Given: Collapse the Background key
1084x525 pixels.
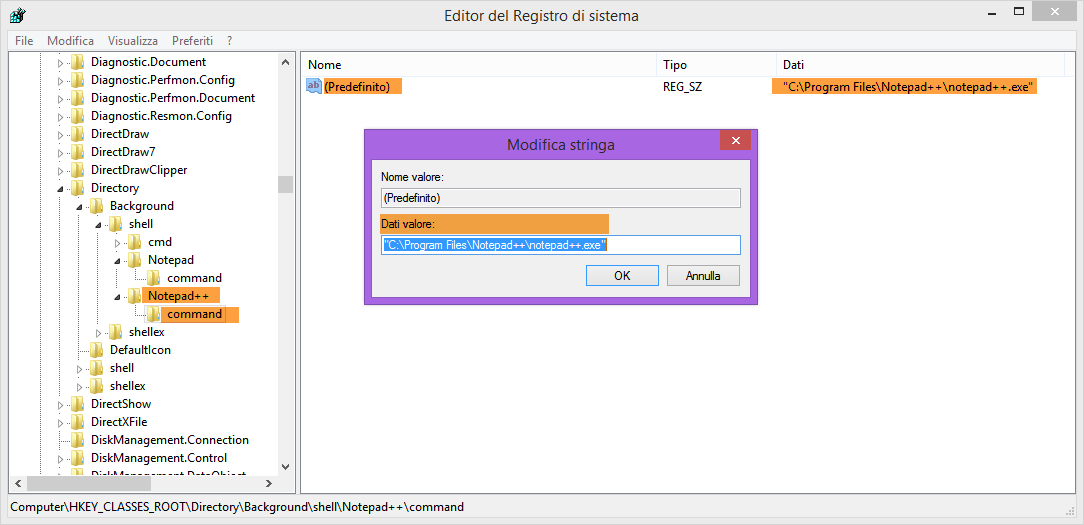Looking at the screenshot, I should click(x=79, y=206).
